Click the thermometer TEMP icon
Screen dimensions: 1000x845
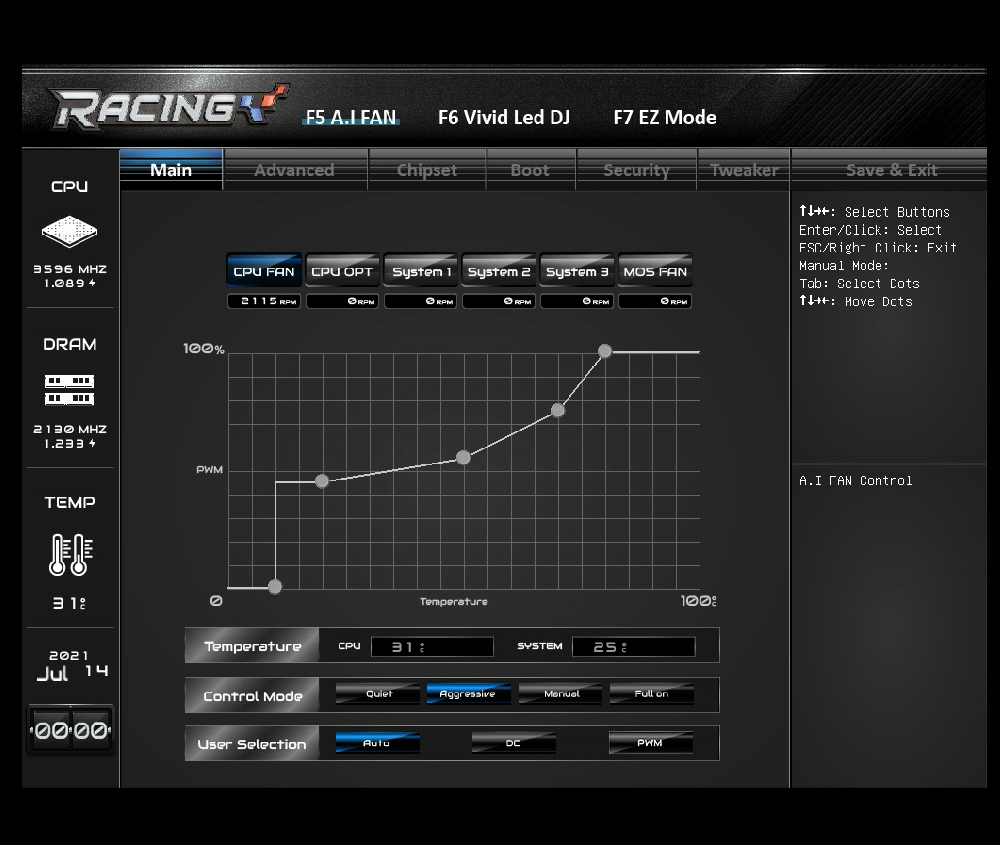[x=70, y=554]
